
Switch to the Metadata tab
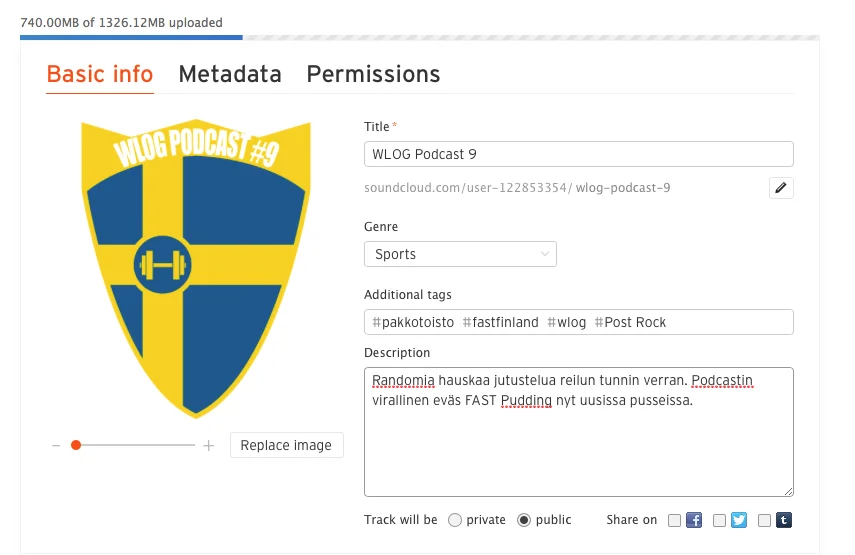tap(230, 74)
